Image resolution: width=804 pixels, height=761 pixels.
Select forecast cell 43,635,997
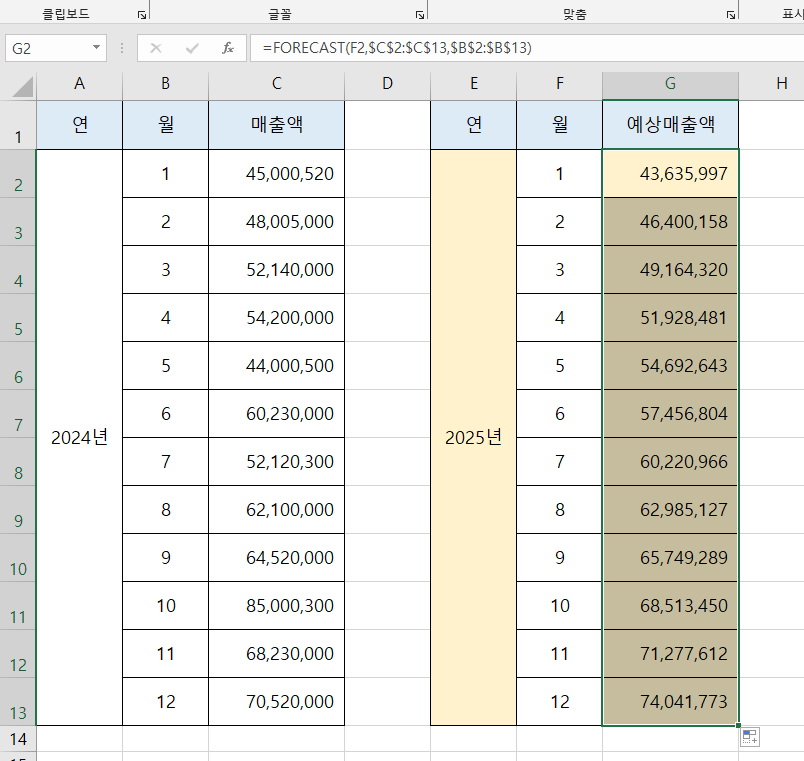coord(671,173)
